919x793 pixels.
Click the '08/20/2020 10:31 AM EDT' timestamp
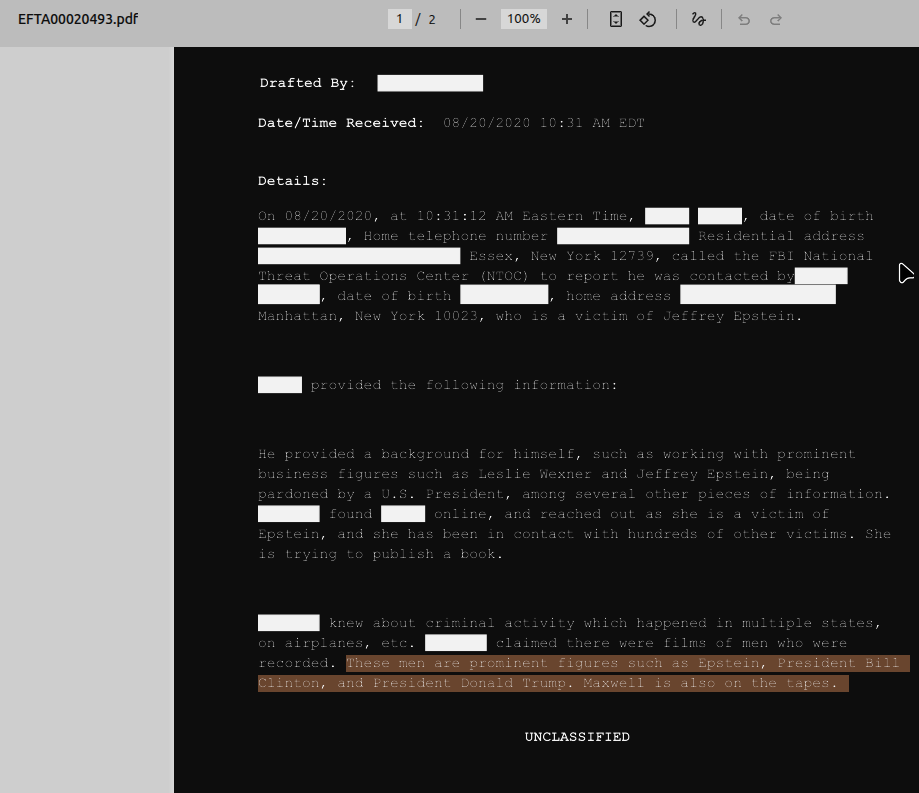tap(544, 123)
